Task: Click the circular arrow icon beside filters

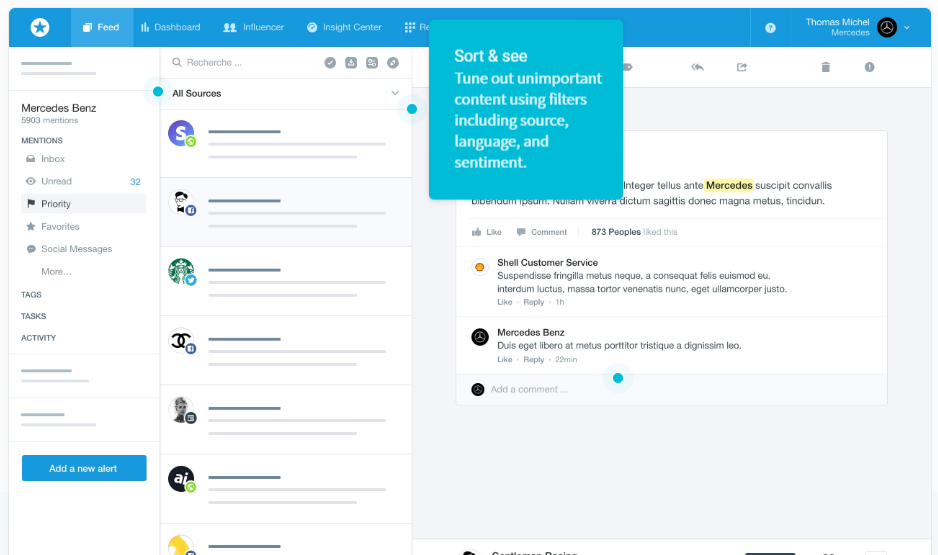Action: pyautogui.click(x=393, y=63)
